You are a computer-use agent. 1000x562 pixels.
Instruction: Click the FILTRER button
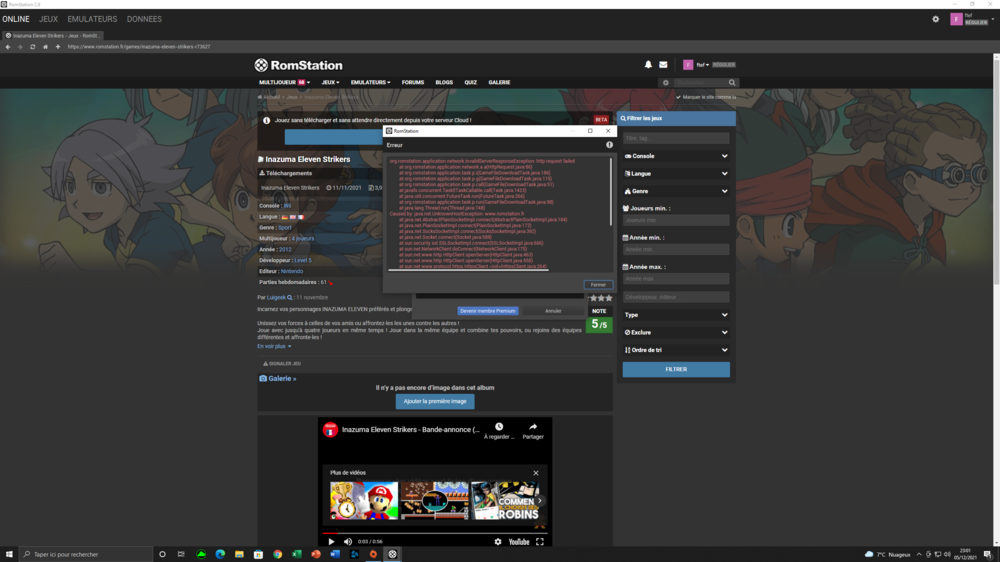676,369
